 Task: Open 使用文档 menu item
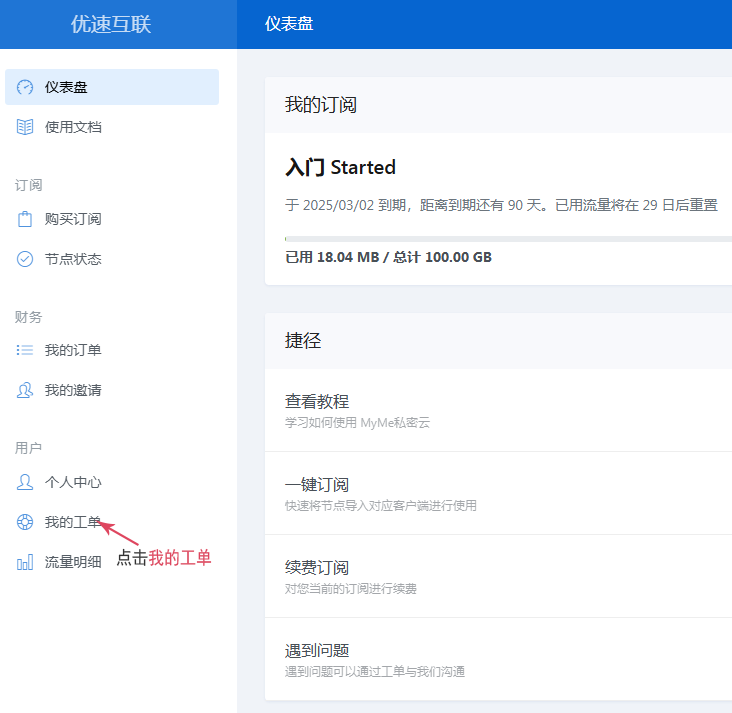coord(73,127)
